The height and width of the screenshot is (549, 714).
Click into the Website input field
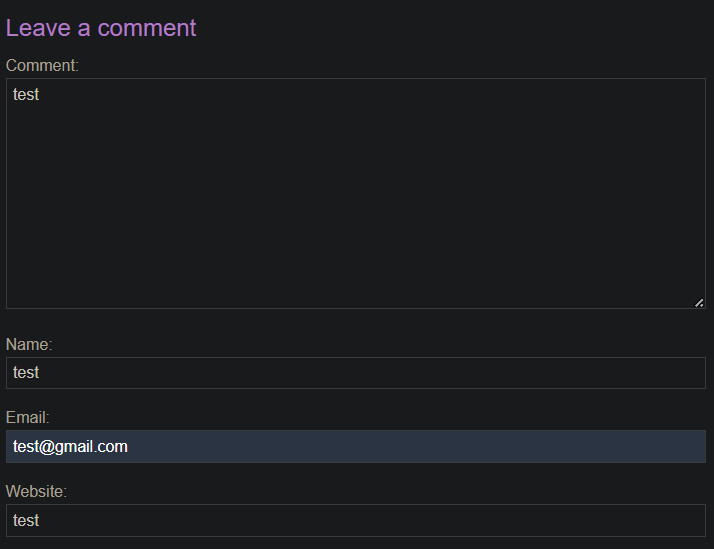[x=356, y=520]
